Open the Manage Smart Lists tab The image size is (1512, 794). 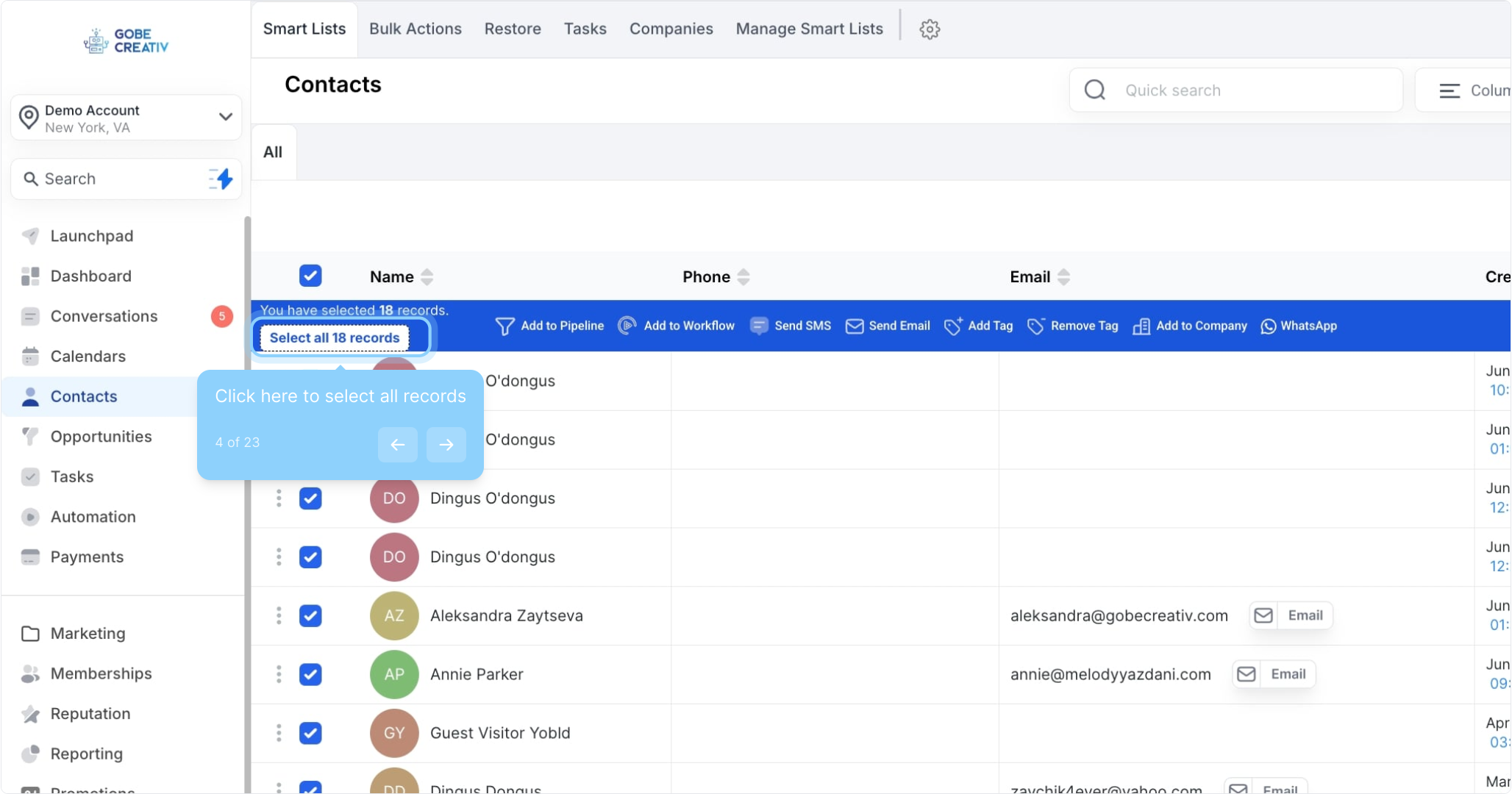[809, 29]
